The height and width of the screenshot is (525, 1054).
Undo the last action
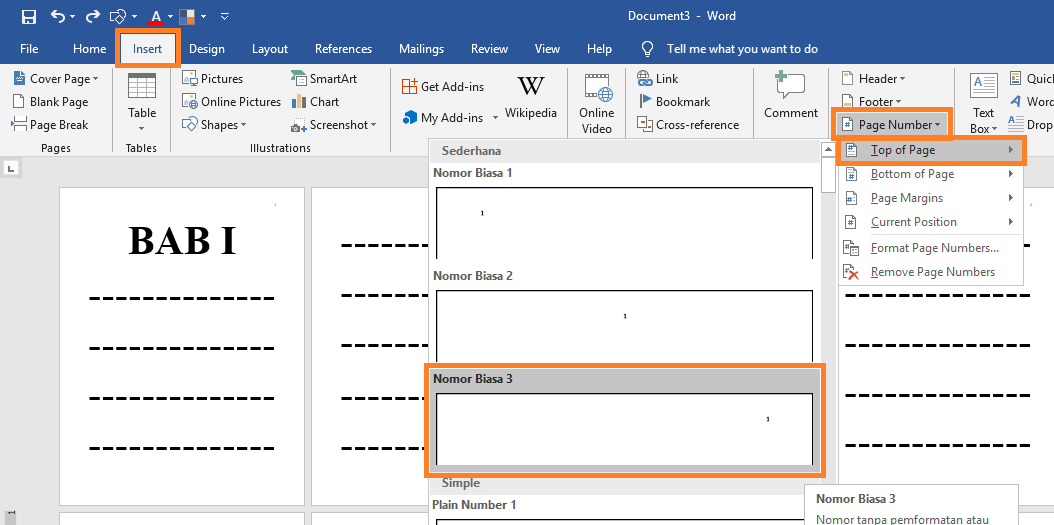point(58,16)
